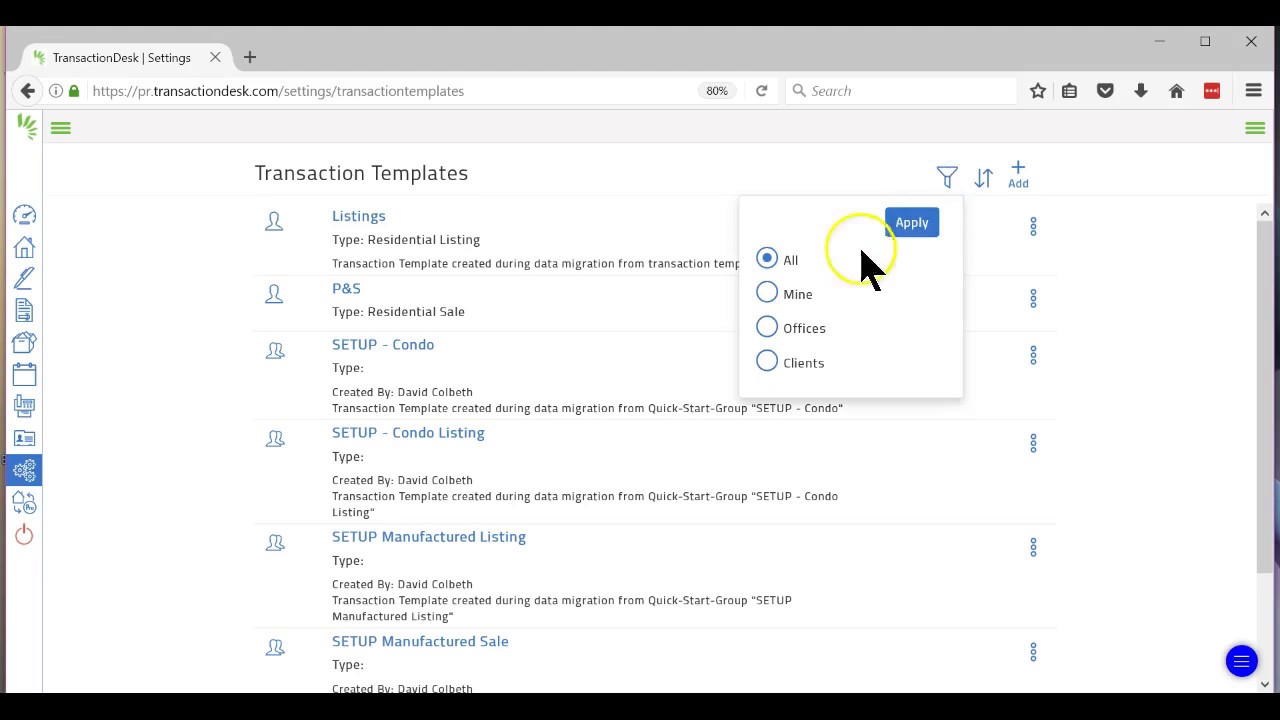Open the SETUP - Condo template link

click(383, 344)
